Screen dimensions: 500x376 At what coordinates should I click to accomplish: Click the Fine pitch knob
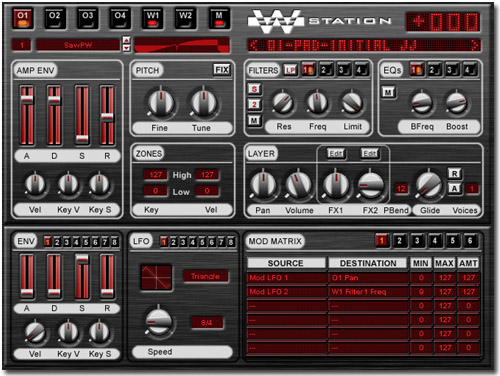click(x=161, y=103)
